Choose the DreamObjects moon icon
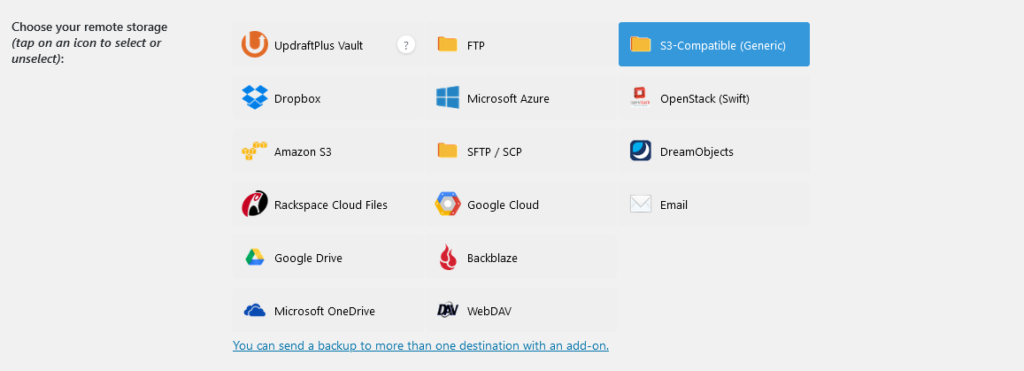This screenshot has height=371, width=1024. coord(640,151)
